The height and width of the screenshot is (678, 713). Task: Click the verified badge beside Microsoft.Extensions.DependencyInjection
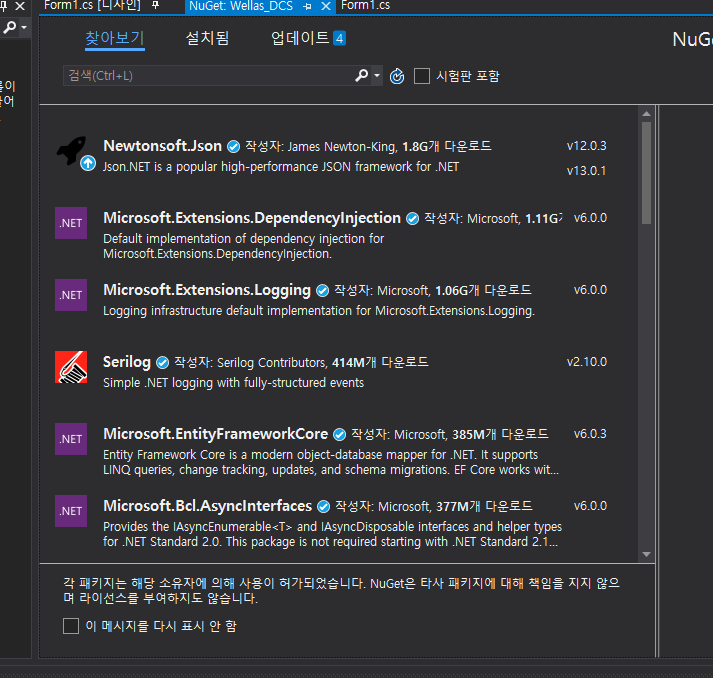coord(412,219)
